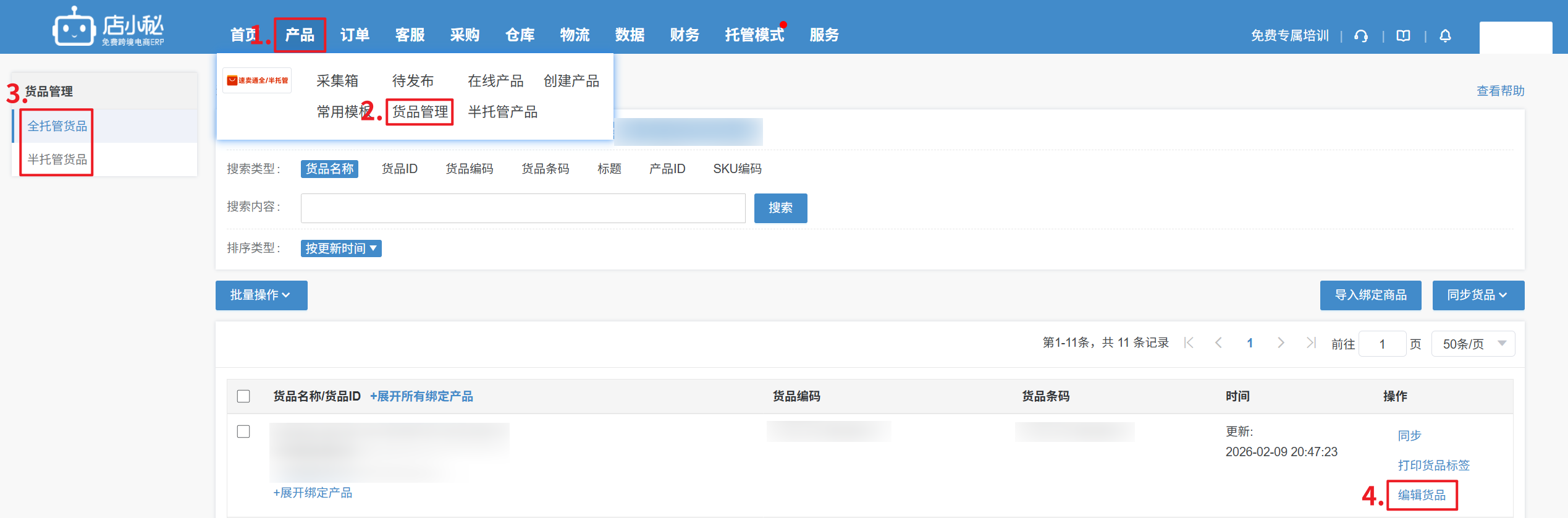1568x518 pixels.
Task: Click the 搜索 button
Action: tap(780, 208)
